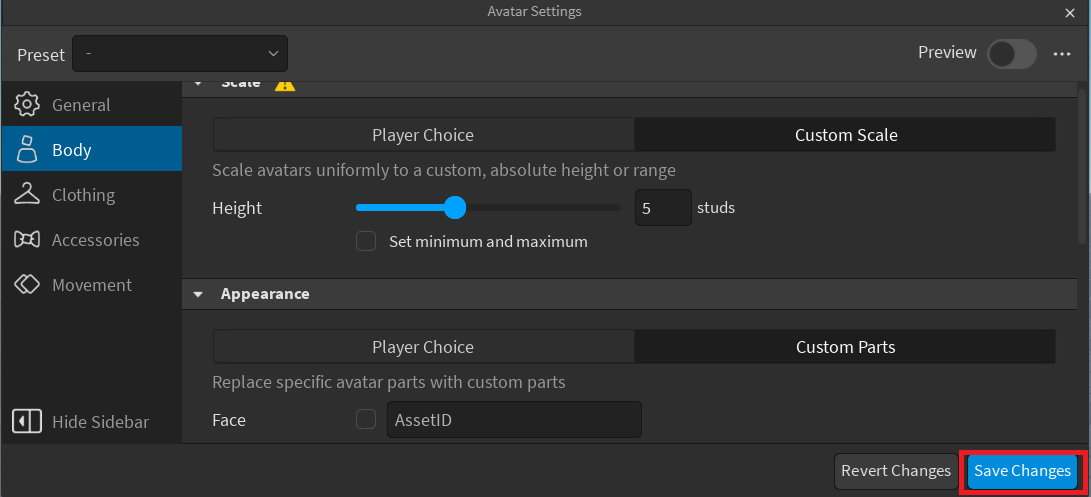The height and width of the screenshot is (497, 1091).
Task: Collapse the Appearance section
Action: coord(198,295)
